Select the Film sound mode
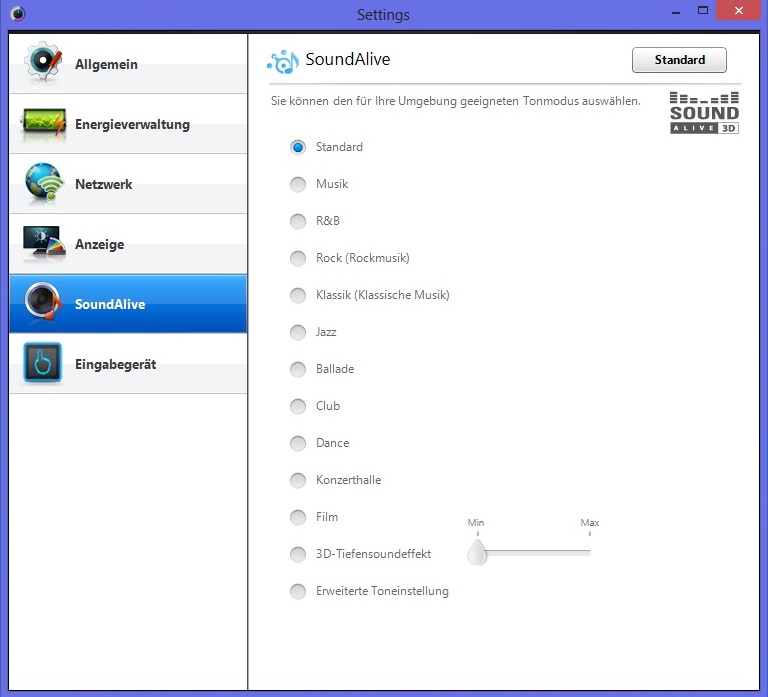The image size is (768, 697). pyautogui.click(x=298, y=517)
